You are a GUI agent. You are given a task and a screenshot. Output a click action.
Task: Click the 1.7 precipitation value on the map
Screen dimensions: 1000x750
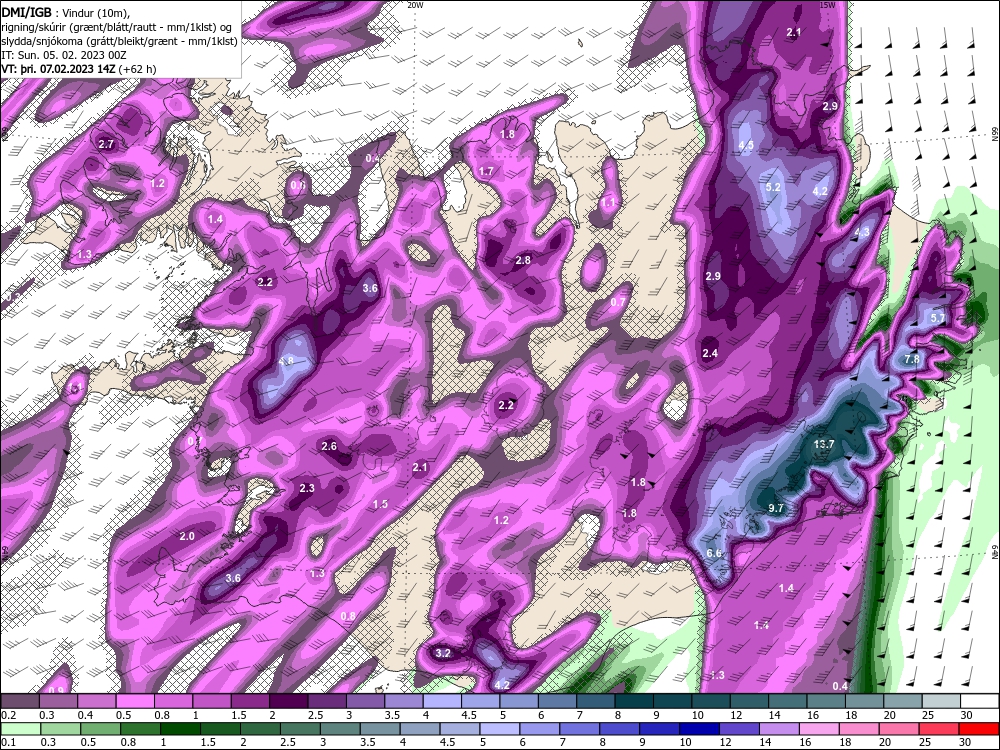click(486, 171)
